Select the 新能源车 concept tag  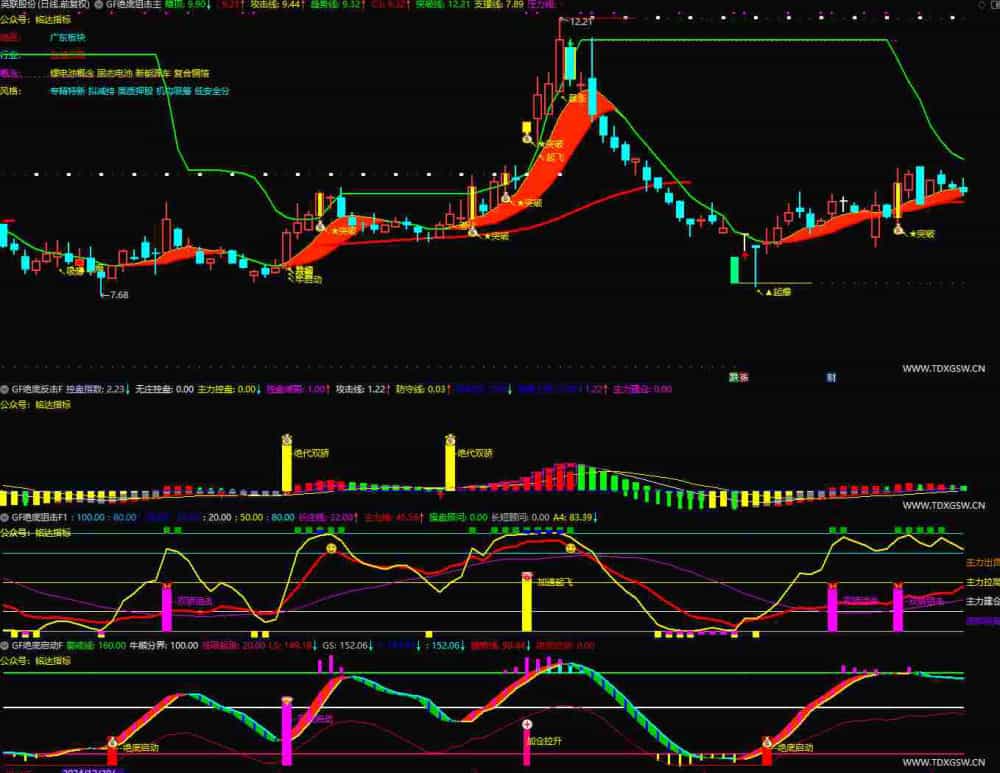153,73
